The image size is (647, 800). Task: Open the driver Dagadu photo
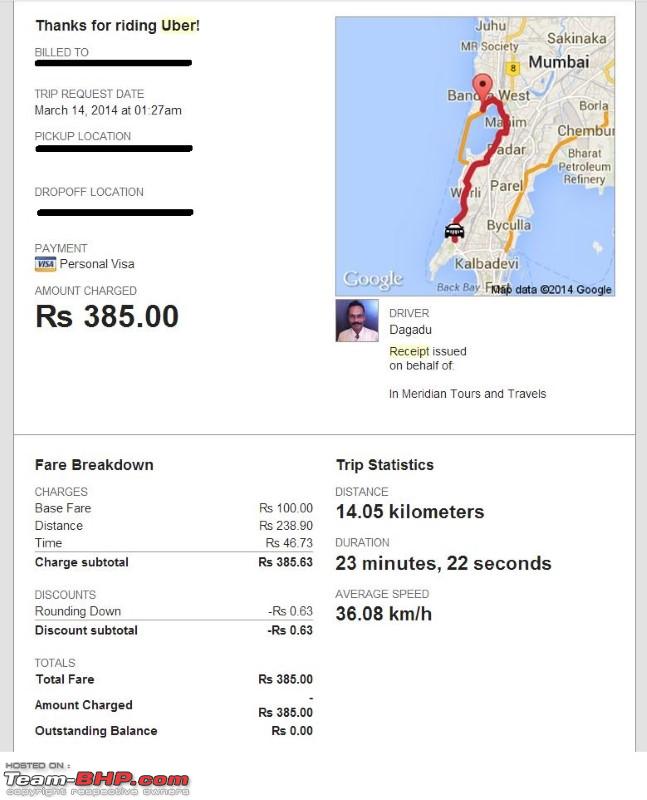point(357,320)
